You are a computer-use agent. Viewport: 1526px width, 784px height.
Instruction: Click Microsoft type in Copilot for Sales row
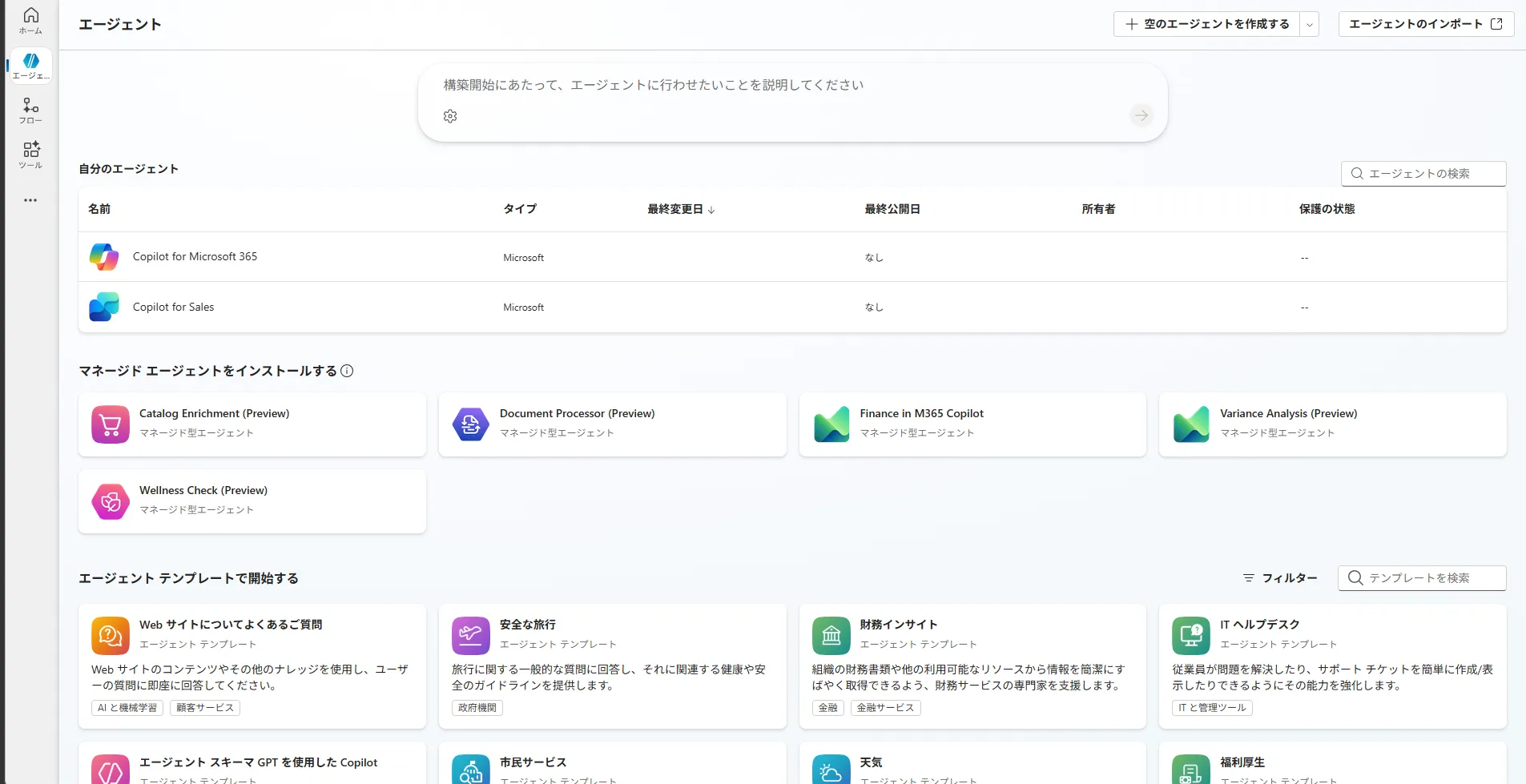[523, 308]
